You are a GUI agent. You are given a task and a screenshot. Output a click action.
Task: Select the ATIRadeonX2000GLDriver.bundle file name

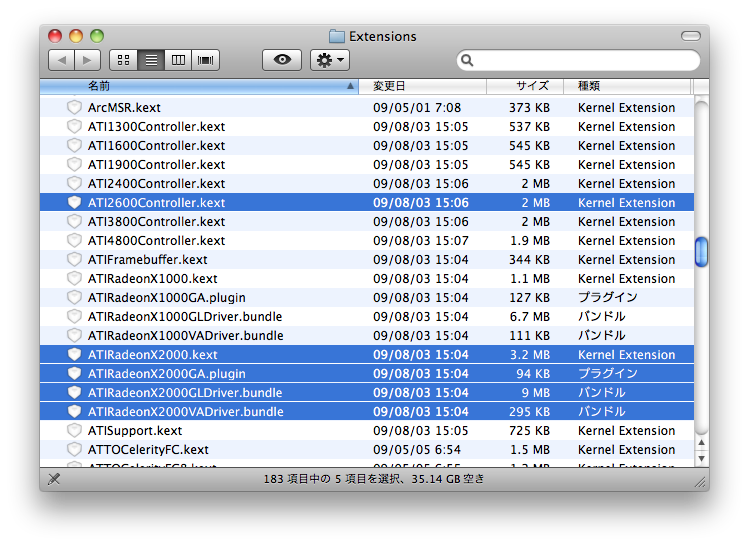[x=185, y=393]
